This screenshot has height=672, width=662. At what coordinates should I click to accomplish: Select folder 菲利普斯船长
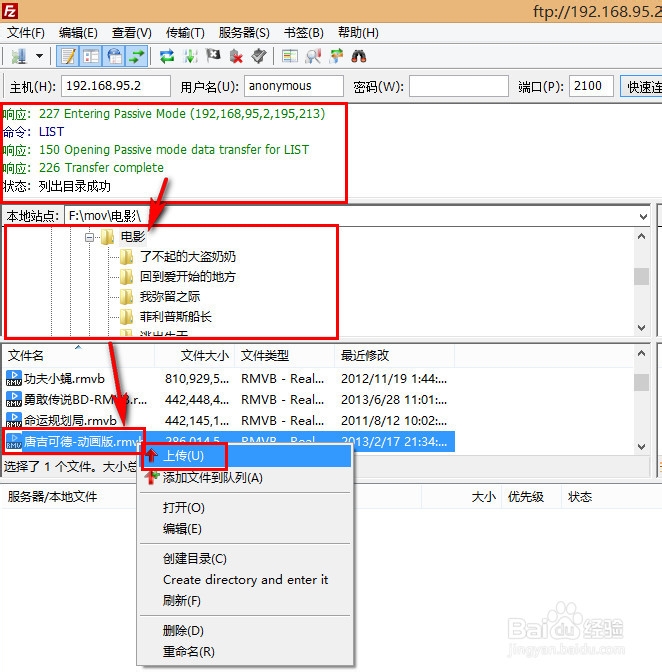(x=176, y=317)
